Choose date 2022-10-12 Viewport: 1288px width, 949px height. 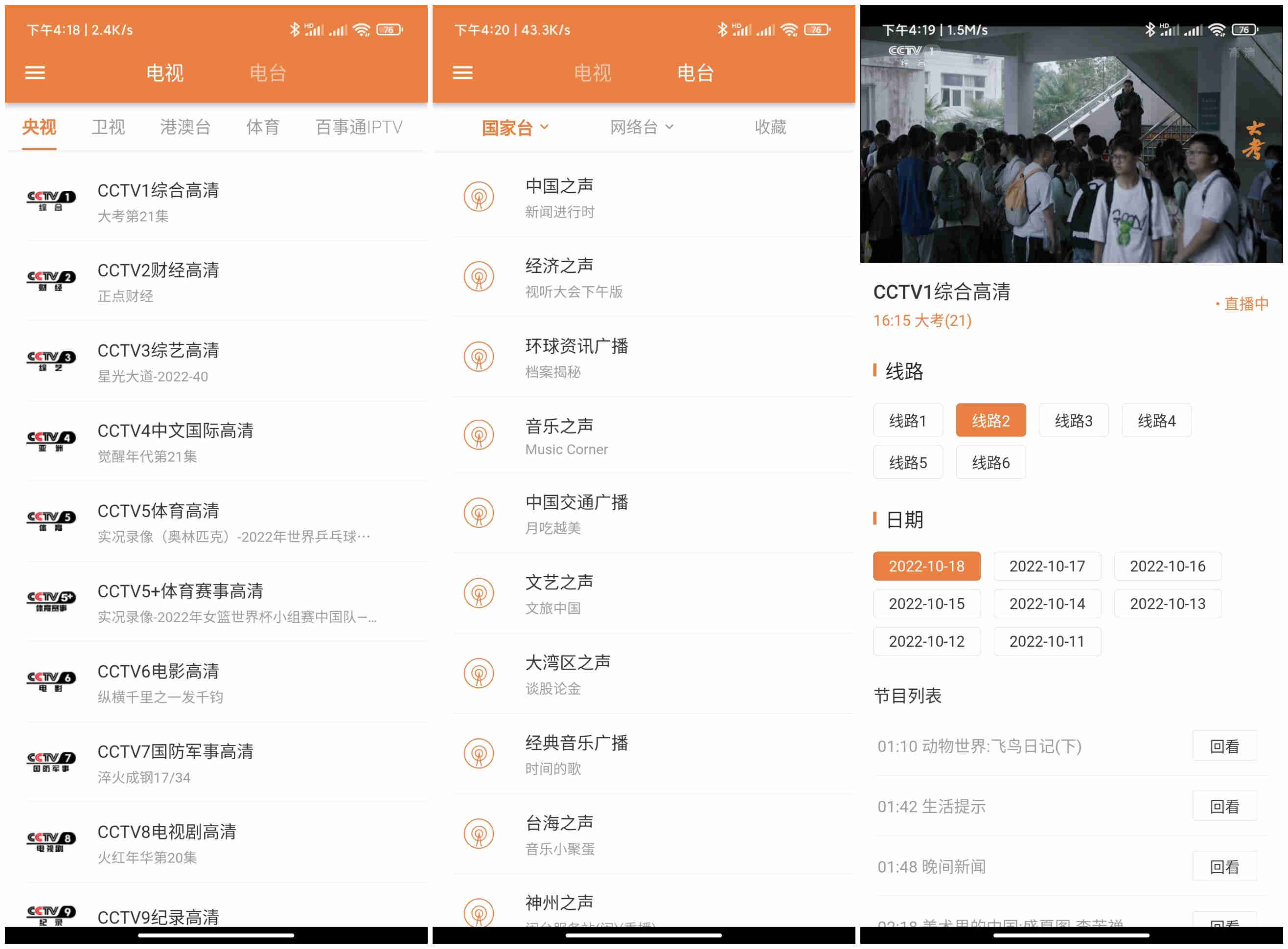tap(926, 641)
